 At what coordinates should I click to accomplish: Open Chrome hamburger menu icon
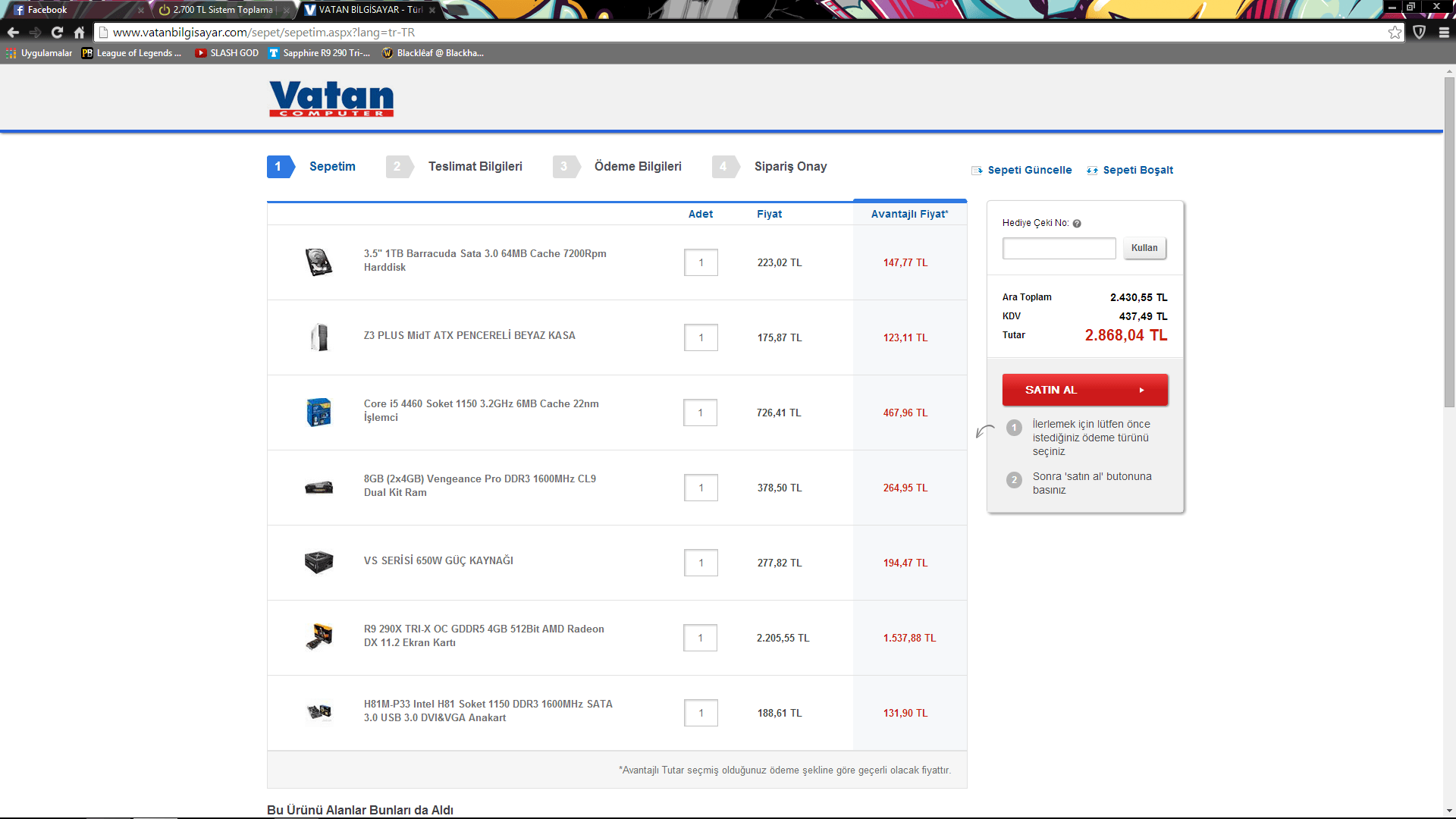(1444, 33)
